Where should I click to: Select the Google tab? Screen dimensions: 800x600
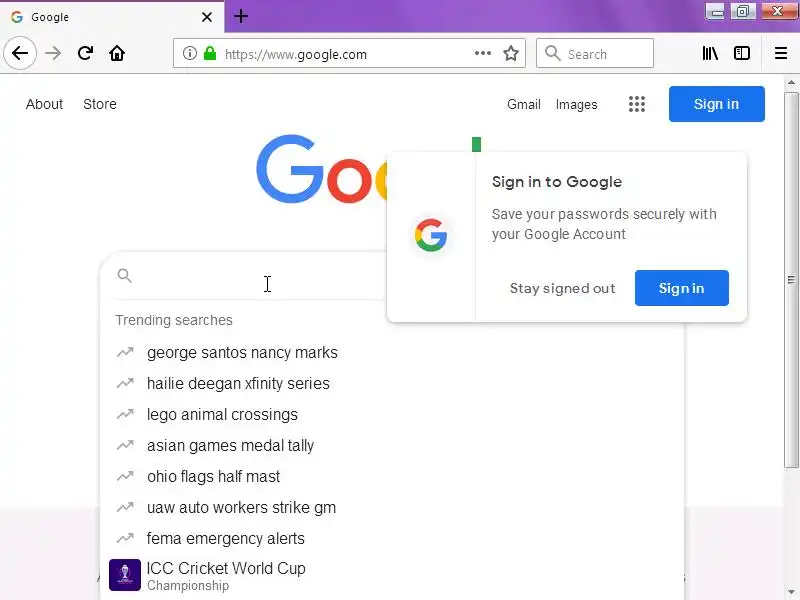click(112, 17)
